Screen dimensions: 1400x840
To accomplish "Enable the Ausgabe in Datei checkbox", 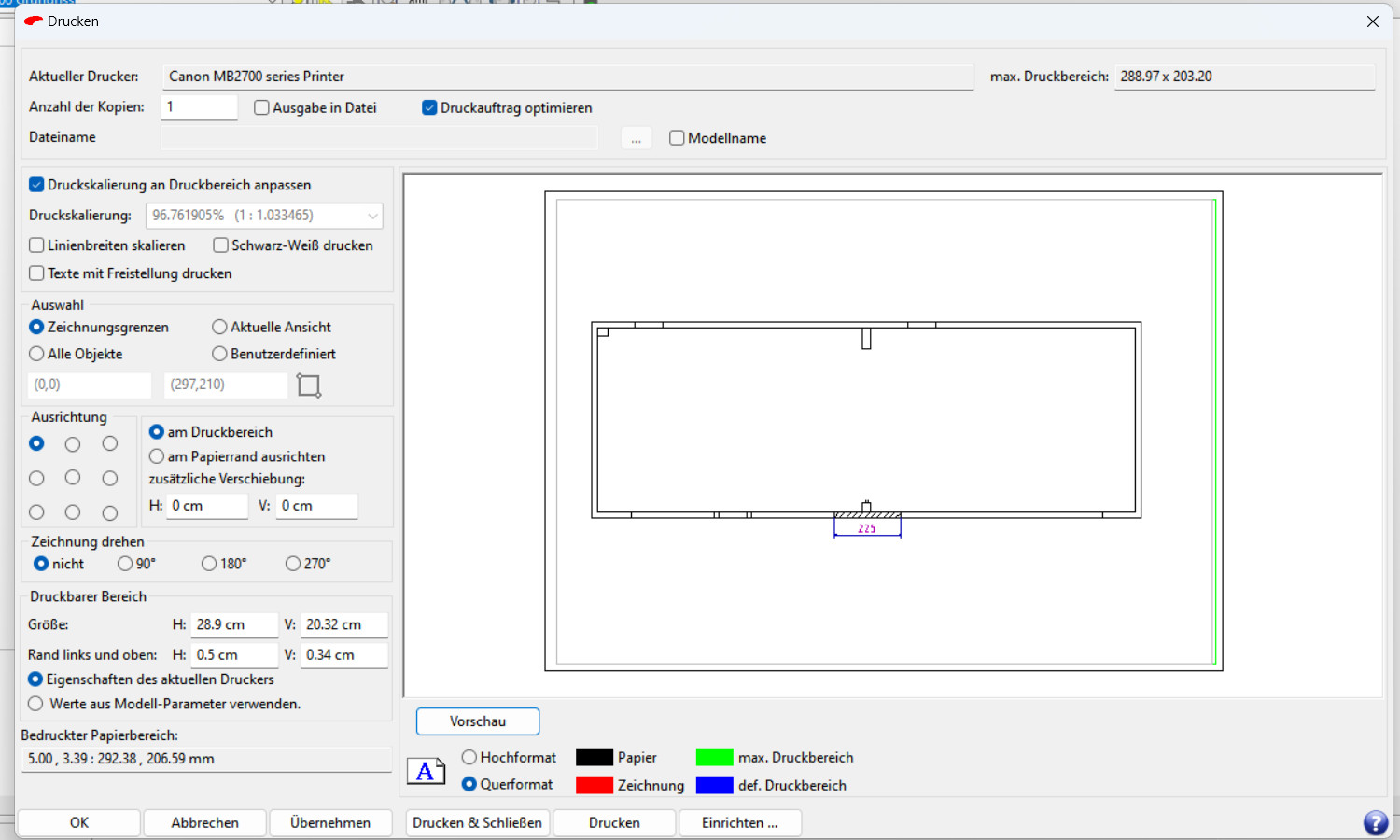I will click(262, 108).
